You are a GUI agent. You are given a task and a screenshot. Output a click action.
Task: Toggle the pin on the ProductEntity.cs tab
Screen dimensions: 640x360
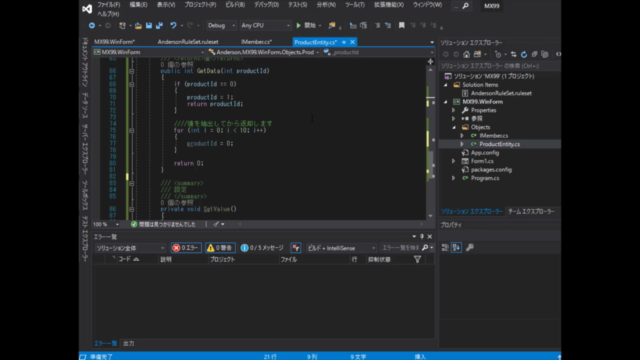(344, 42)
